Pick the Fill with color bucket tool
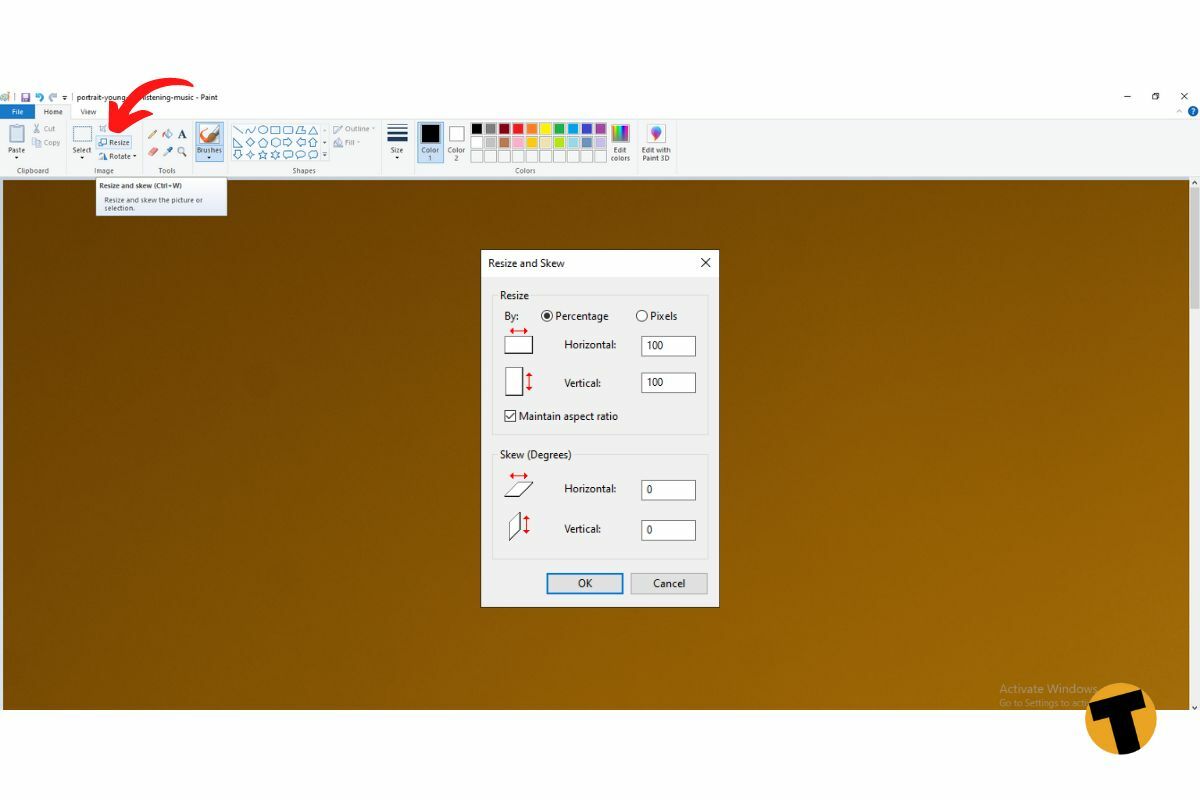1200x800 pixels. click(167, 134)
